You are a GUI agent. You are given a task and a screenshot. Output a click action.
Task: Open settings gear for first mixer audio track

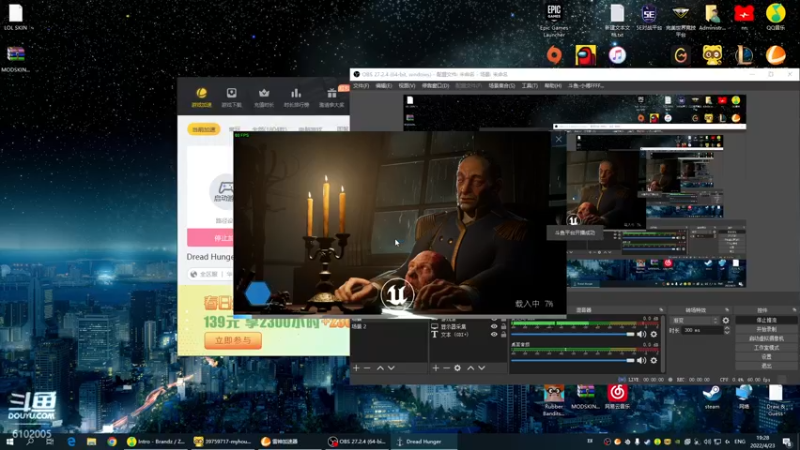pyautogui.click(x=654, y=334)
